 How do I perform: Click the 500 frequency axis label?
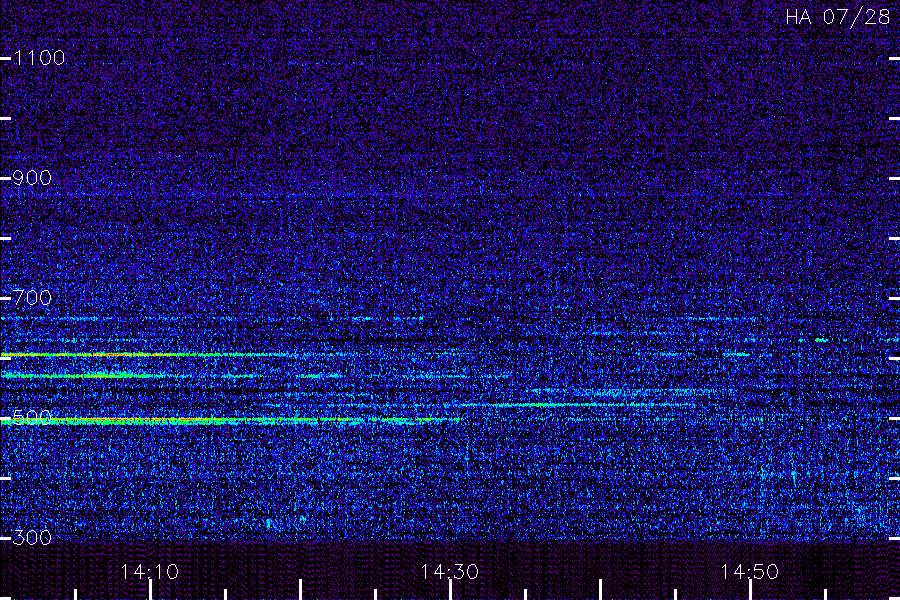click(x=32, y=417)
